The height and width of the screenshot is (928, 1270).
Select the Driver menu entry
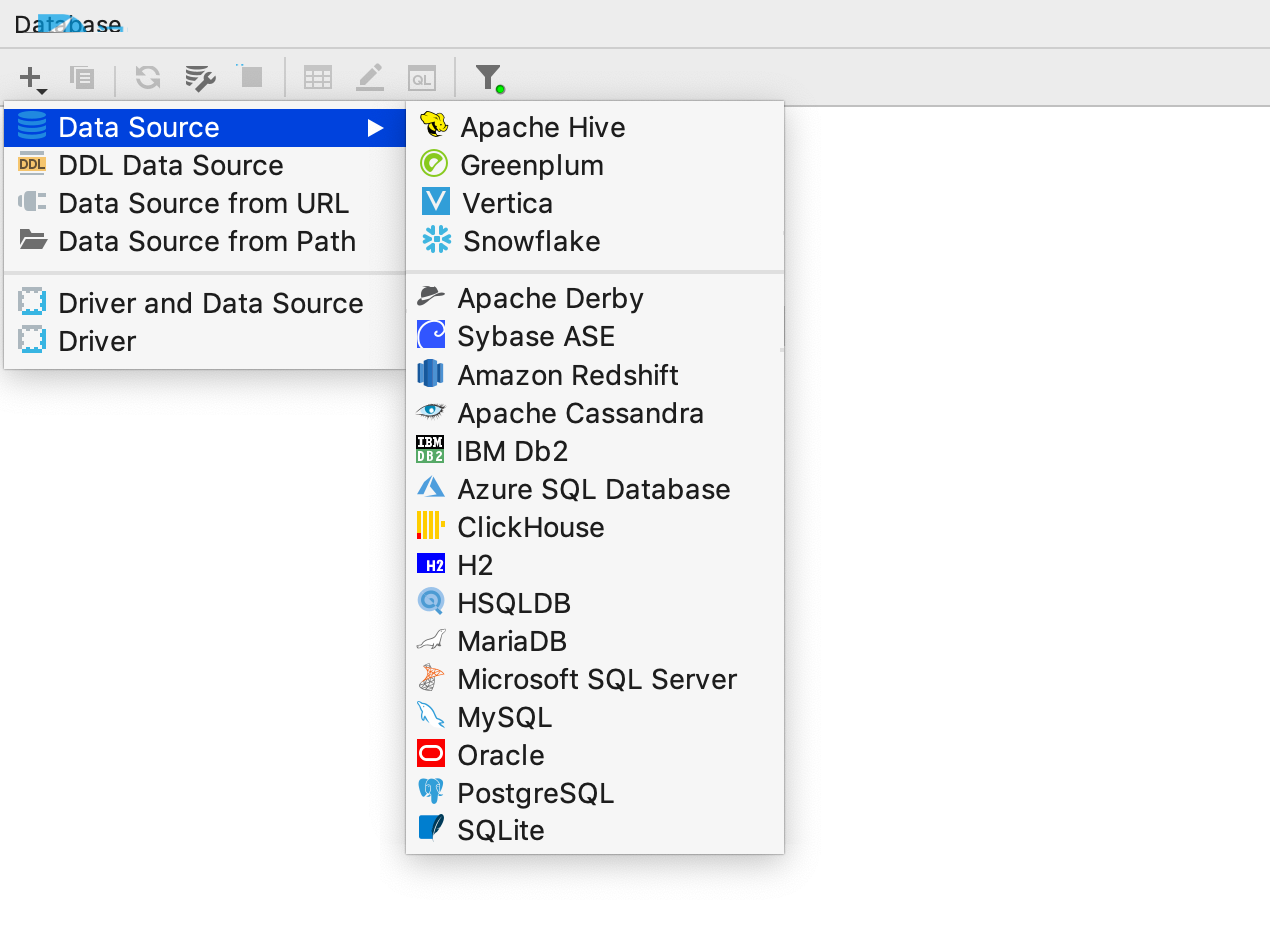(205, 341)
